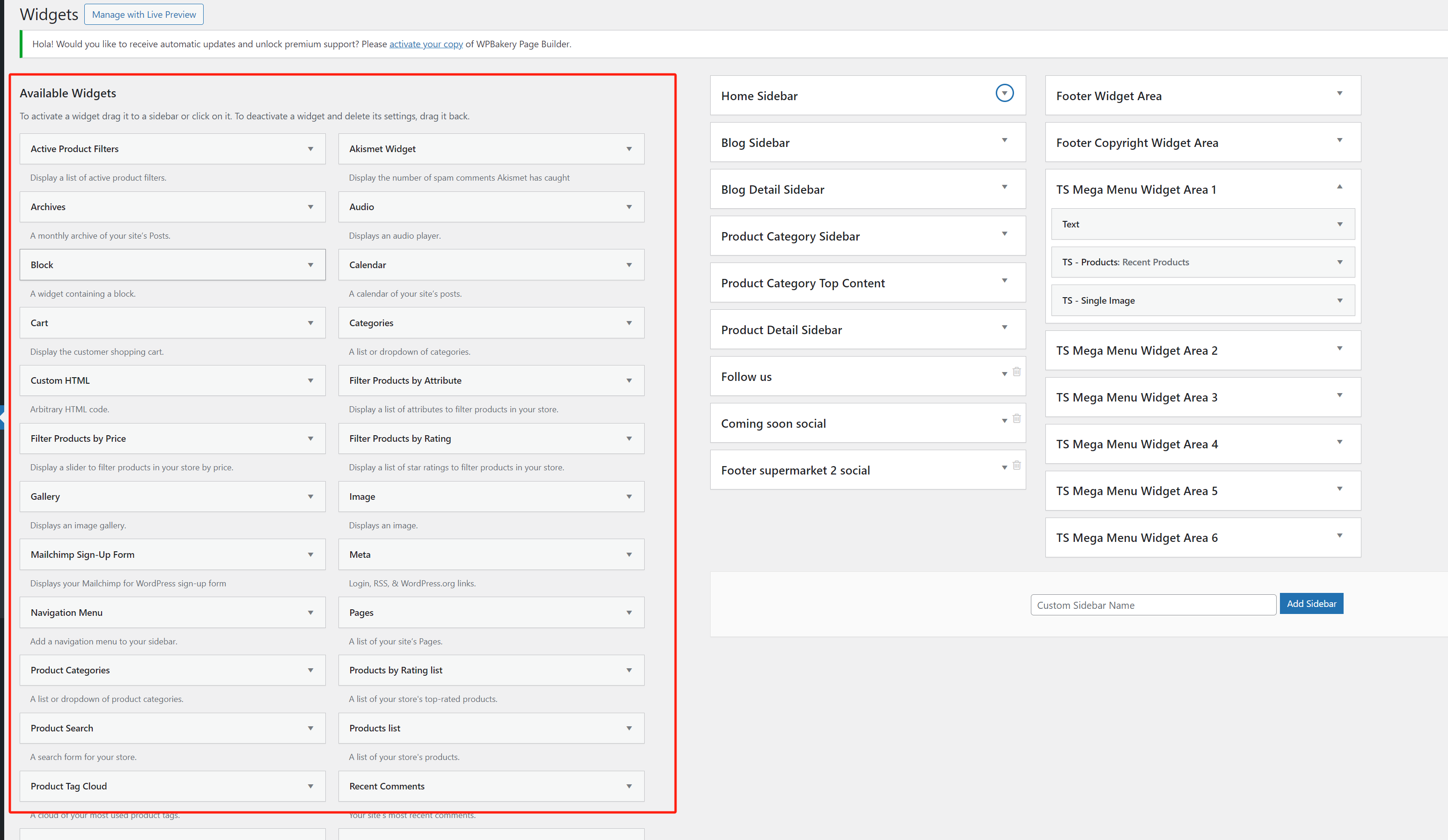Expand Footer Widget Area panel
The image size is (1448, 840).
[x=1339, y=93]
